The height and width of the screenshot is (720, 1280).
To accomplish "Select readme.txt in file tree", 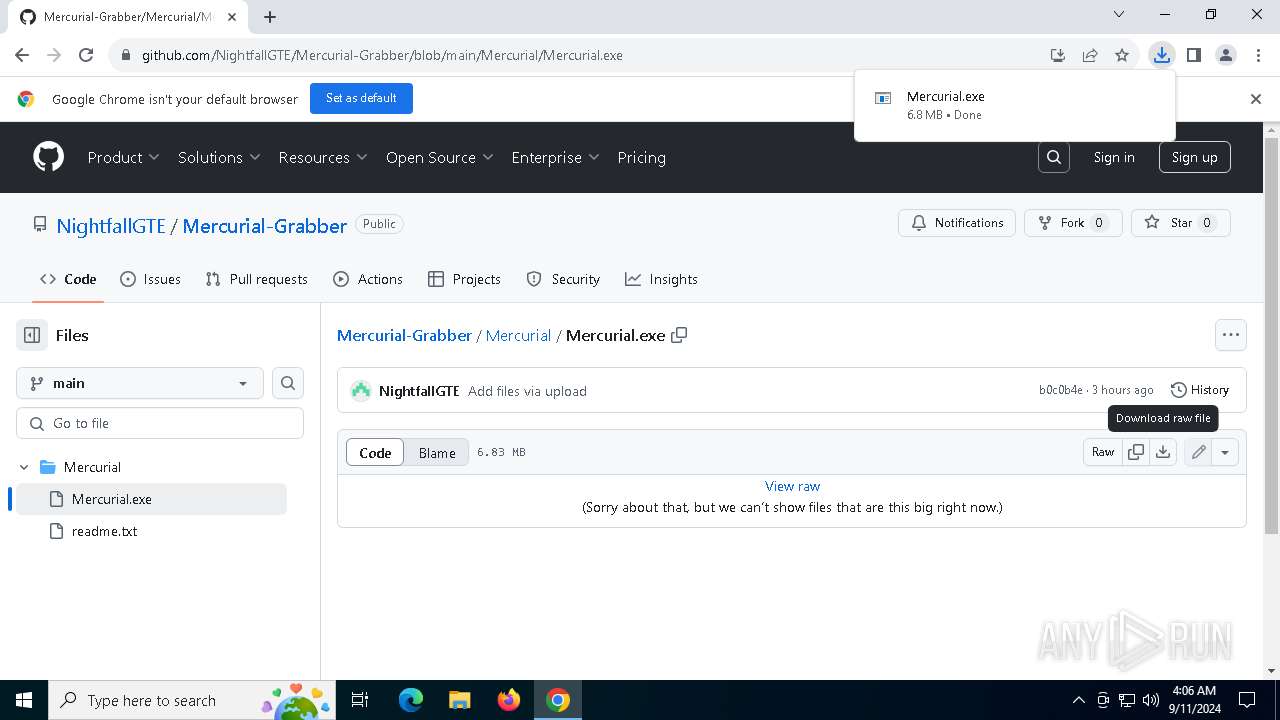I will [x=152, y=531].
